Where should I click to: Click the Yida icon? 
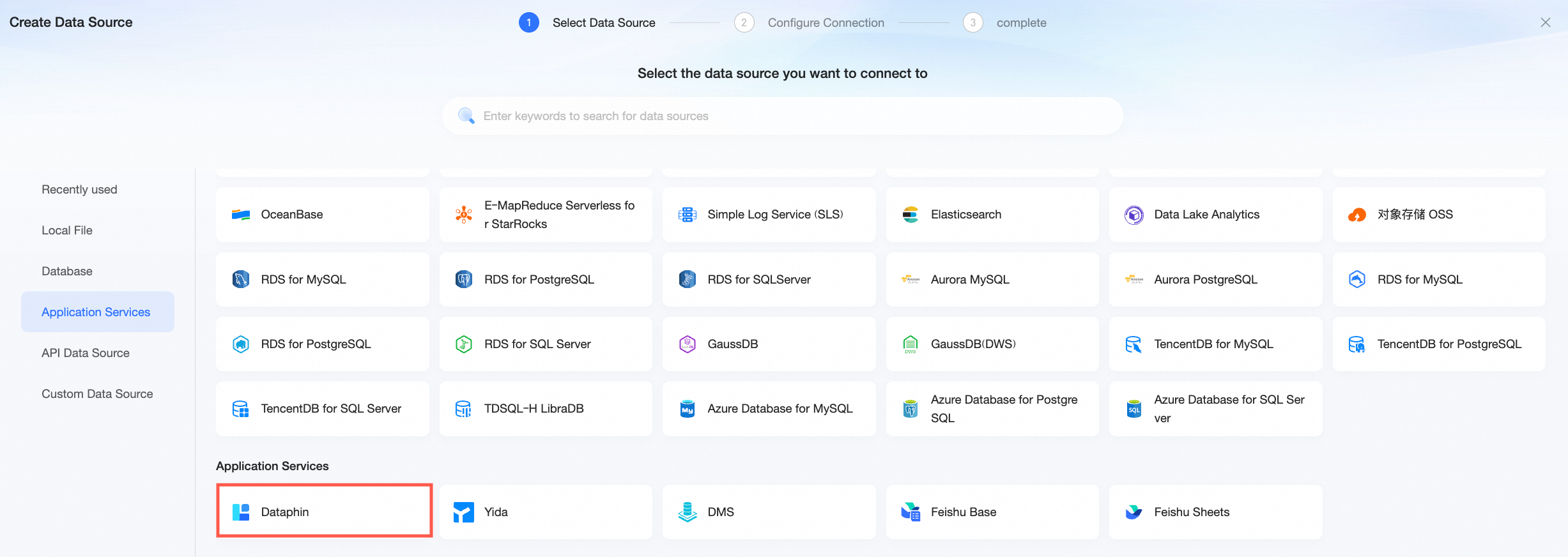click(464, 512)
